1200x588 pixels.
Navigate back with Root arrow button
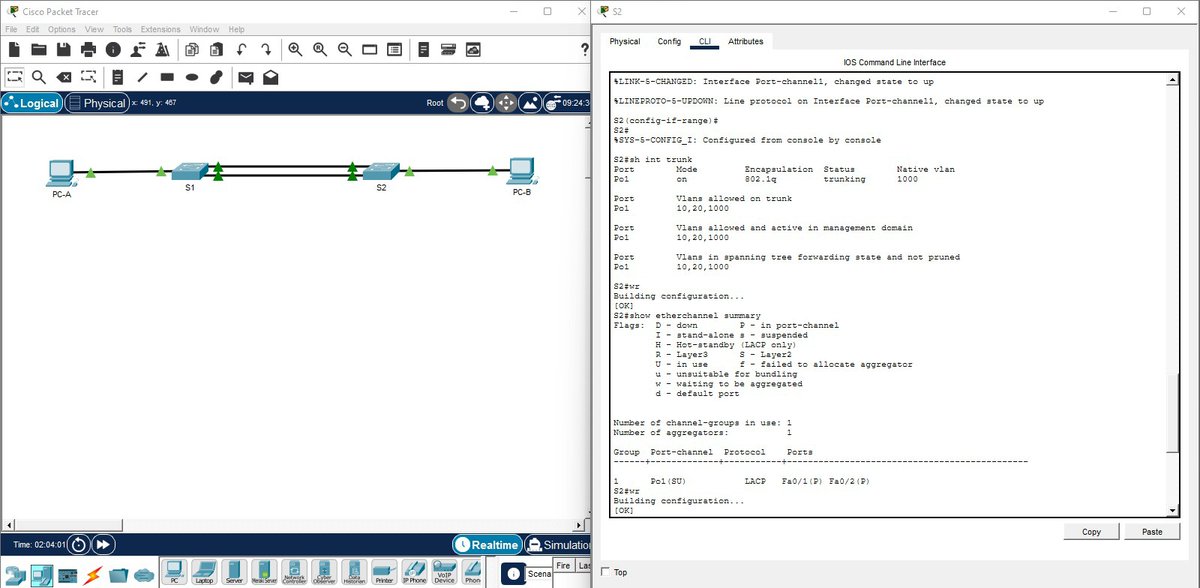(x=457, y=102)
